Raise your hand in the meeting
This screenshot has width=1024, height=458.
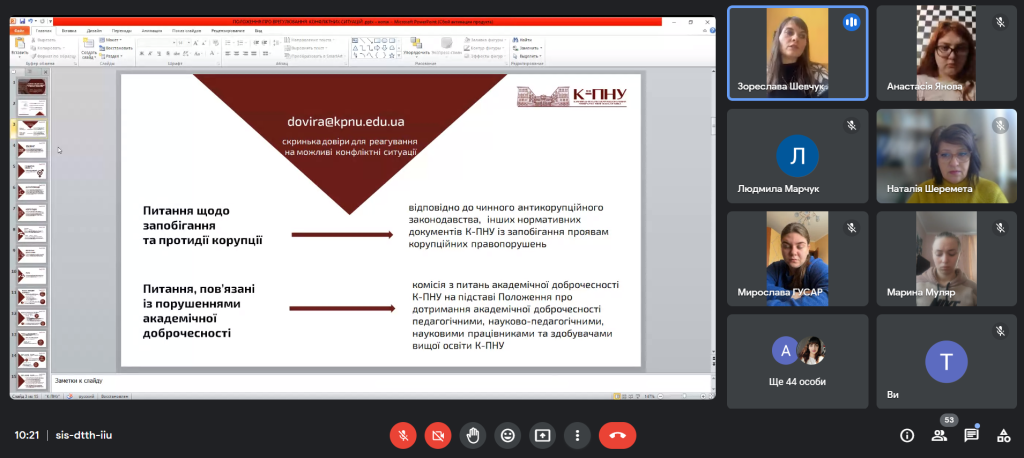(472, 435)
